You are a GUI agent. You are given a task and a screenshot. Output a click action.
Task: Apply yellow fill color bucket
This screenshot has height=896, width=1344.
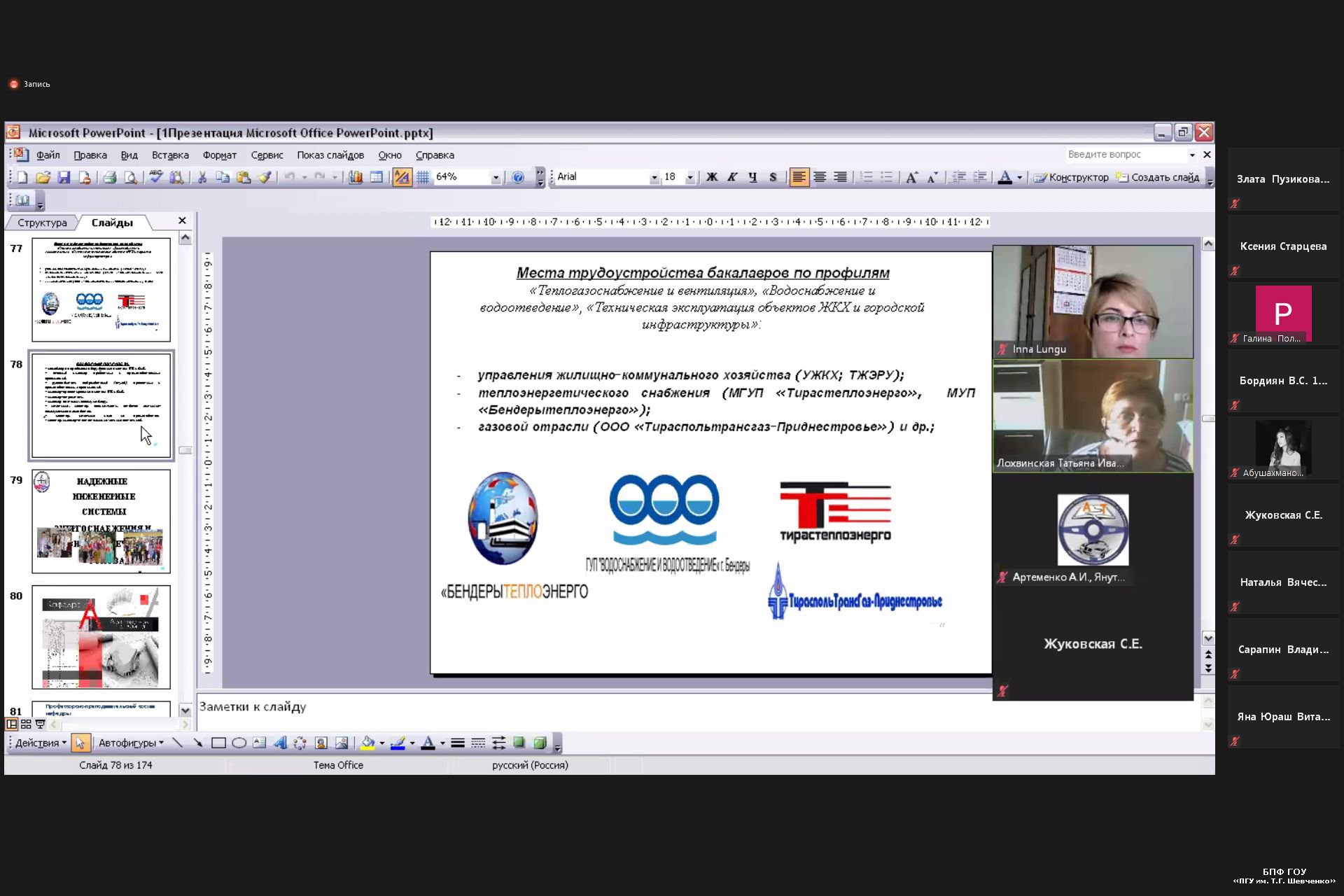(x=367, y=743)
